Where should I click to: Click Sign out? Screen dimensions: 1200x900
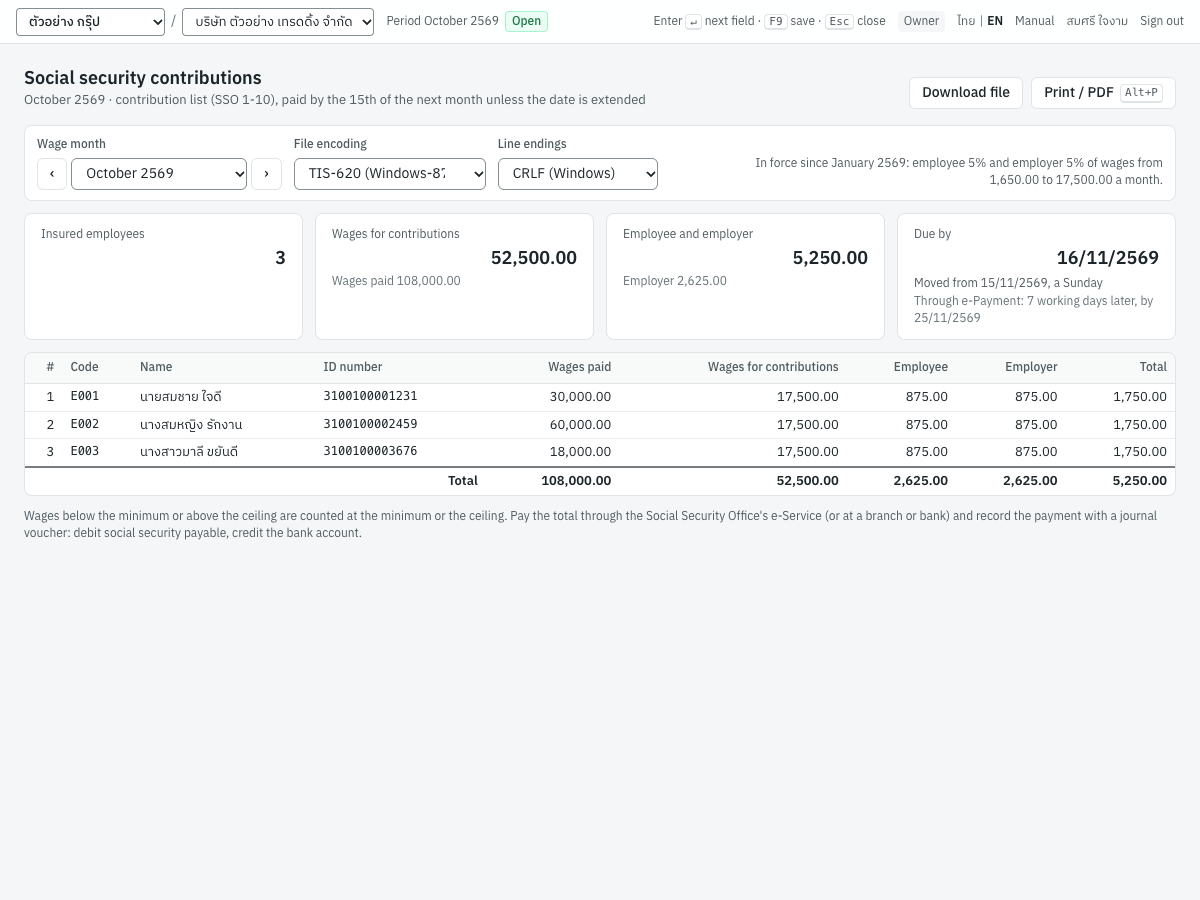(x=1162, y=21)
